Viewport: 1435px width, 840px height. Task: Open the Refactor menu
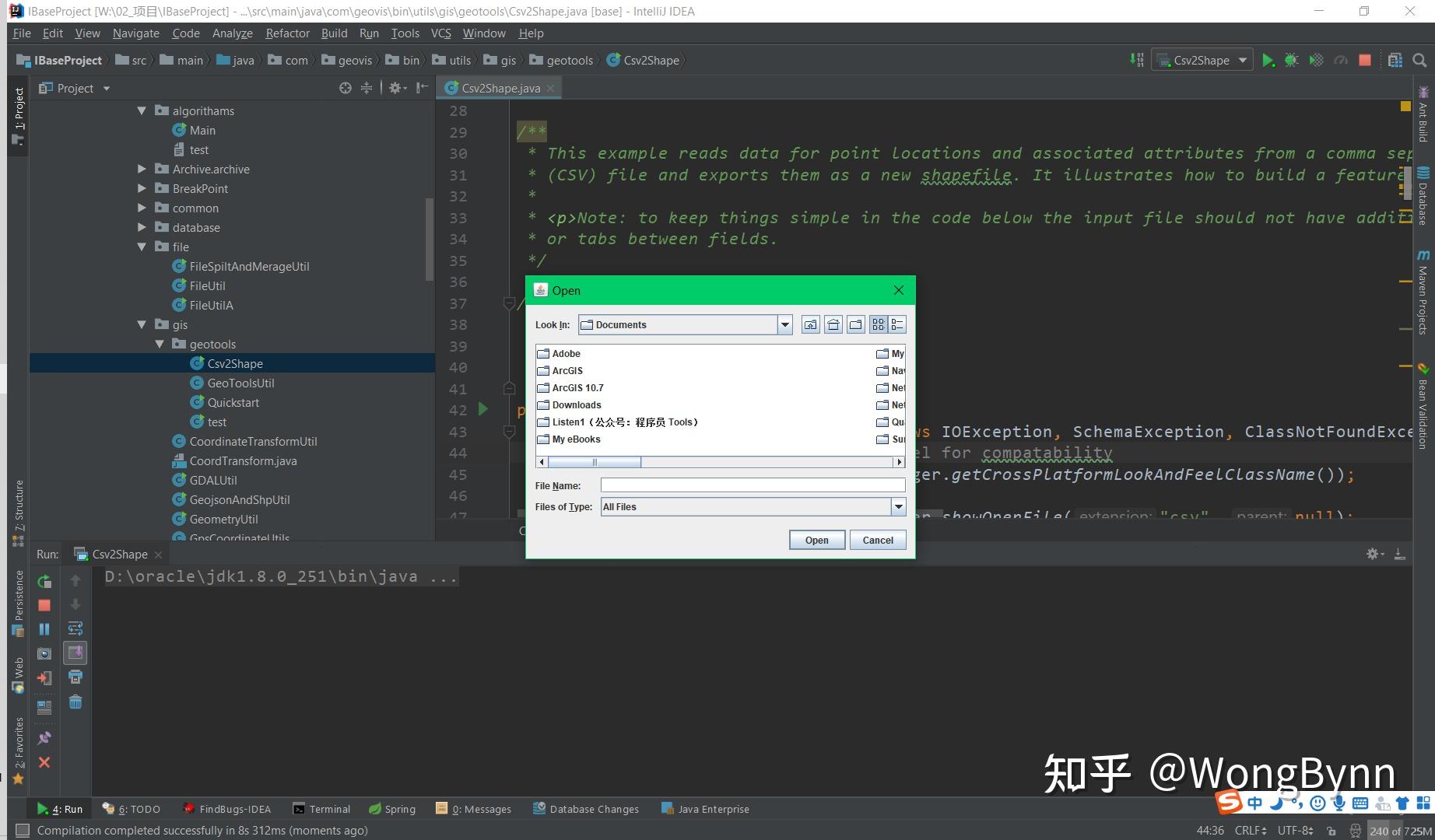[287, 33]
